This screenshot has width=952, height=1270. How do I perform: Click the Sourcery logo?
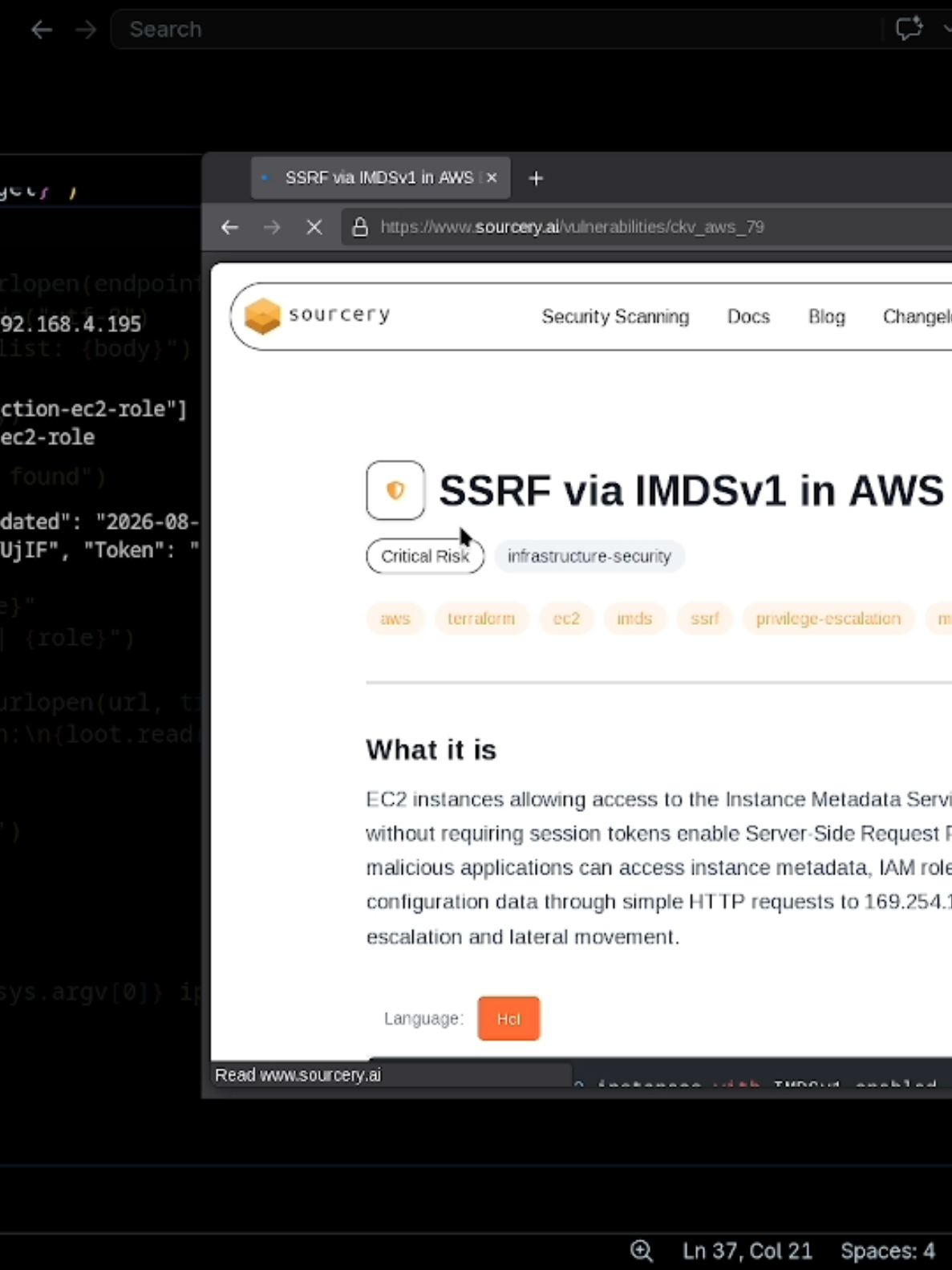318,315
